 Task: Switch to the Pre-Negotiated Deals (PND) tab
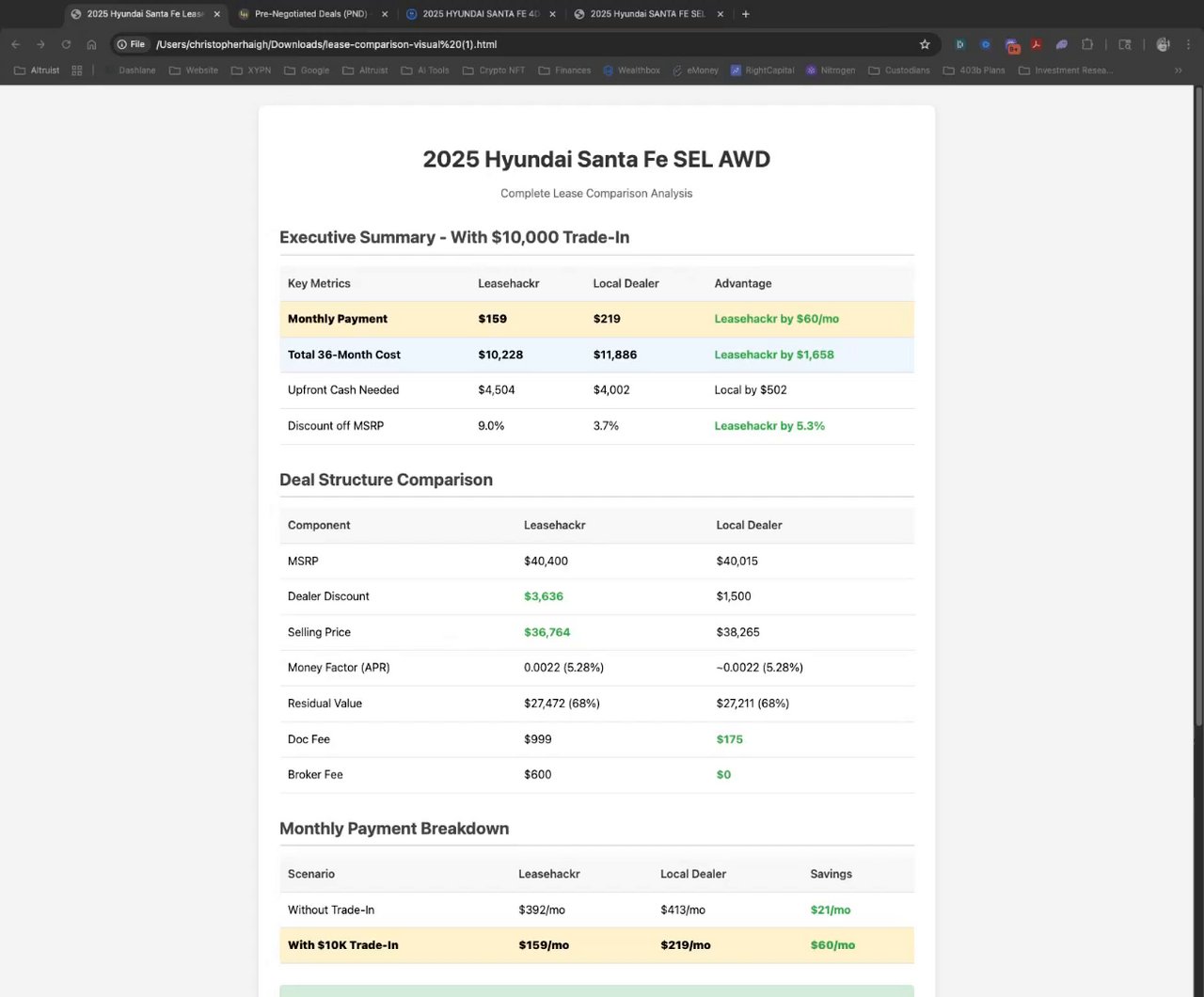pos(312,14)
